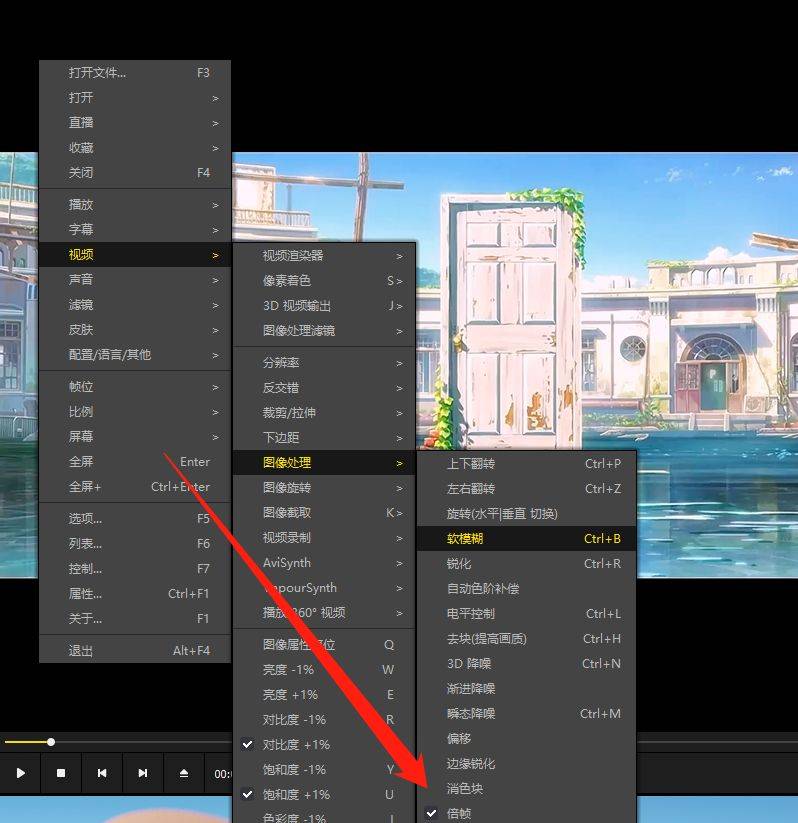Click the Play button in player controls

coord(20,773)
